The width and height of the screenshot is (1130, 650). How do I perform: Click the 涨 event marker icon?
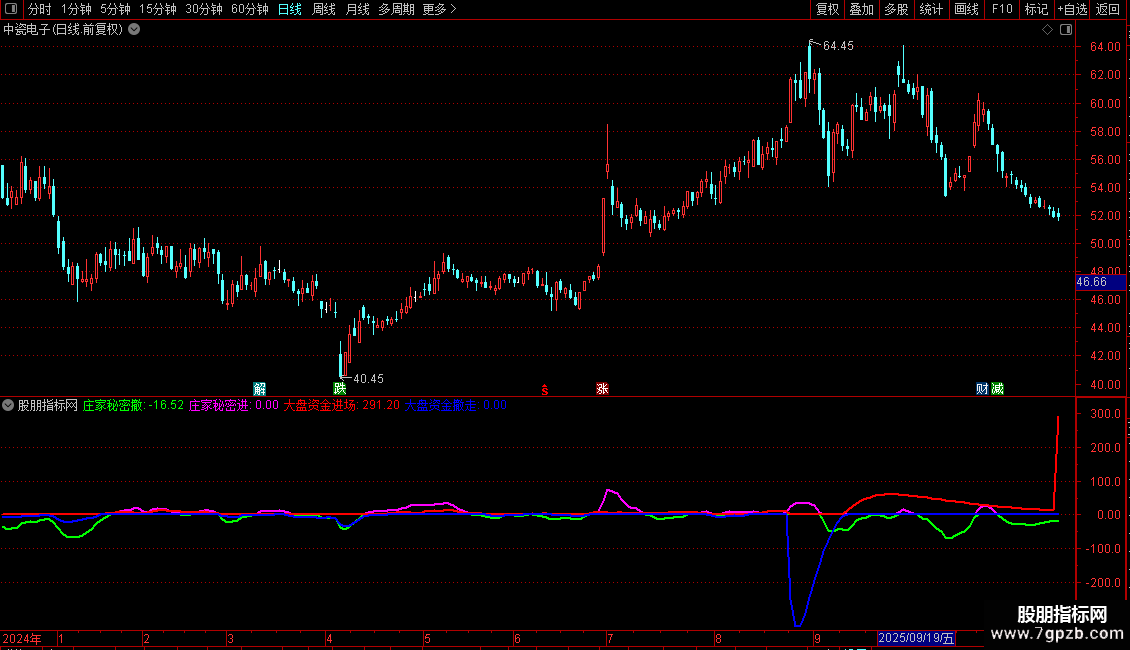coord(602,389)
